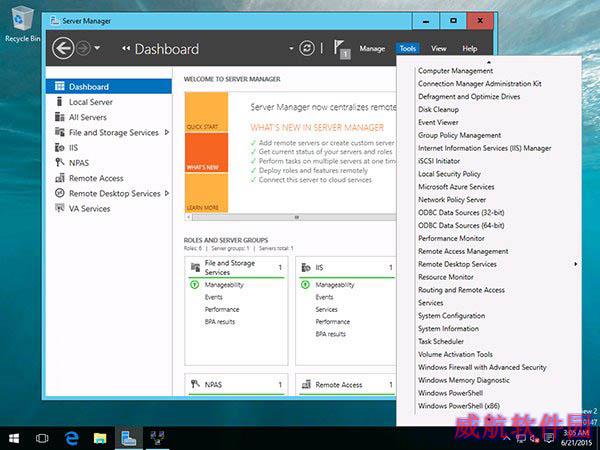The image size is (600, 450).
Task: Click the welcome panel horizontal scrollbar
Action: [294, 217]
